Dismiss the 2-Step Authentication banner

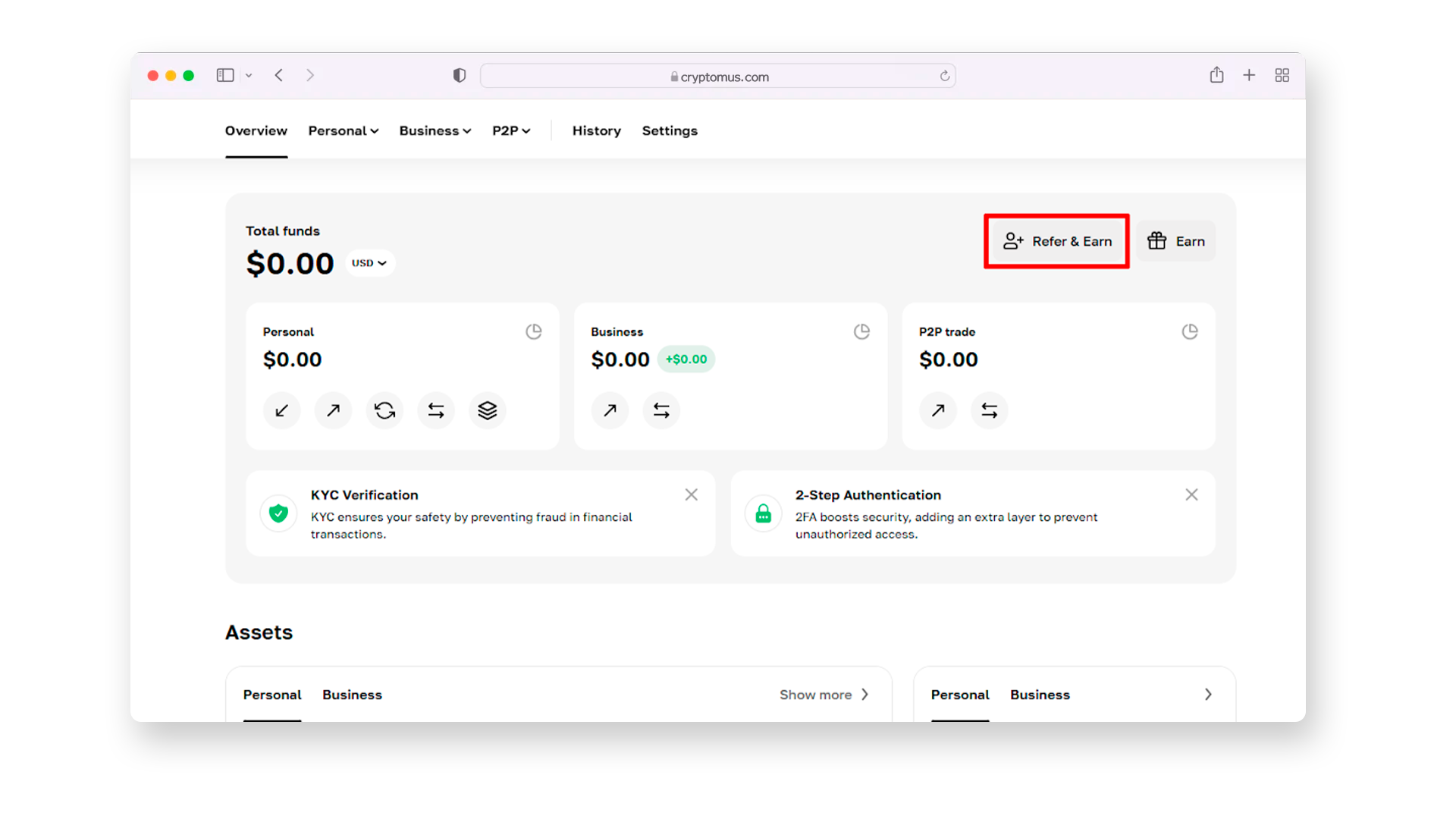click(1191, 494)
